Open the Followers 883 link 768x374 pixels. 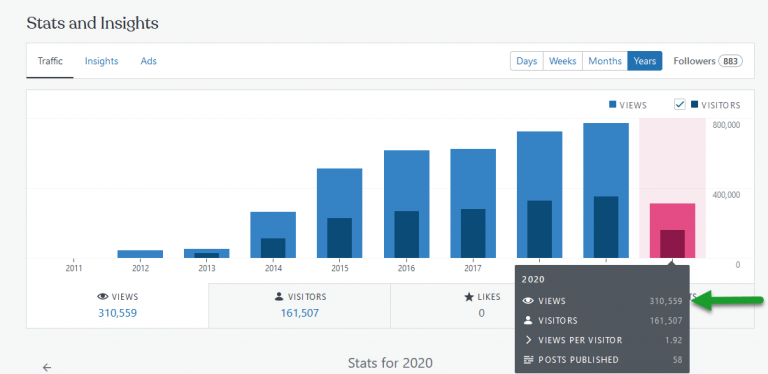tap(708, 61)
